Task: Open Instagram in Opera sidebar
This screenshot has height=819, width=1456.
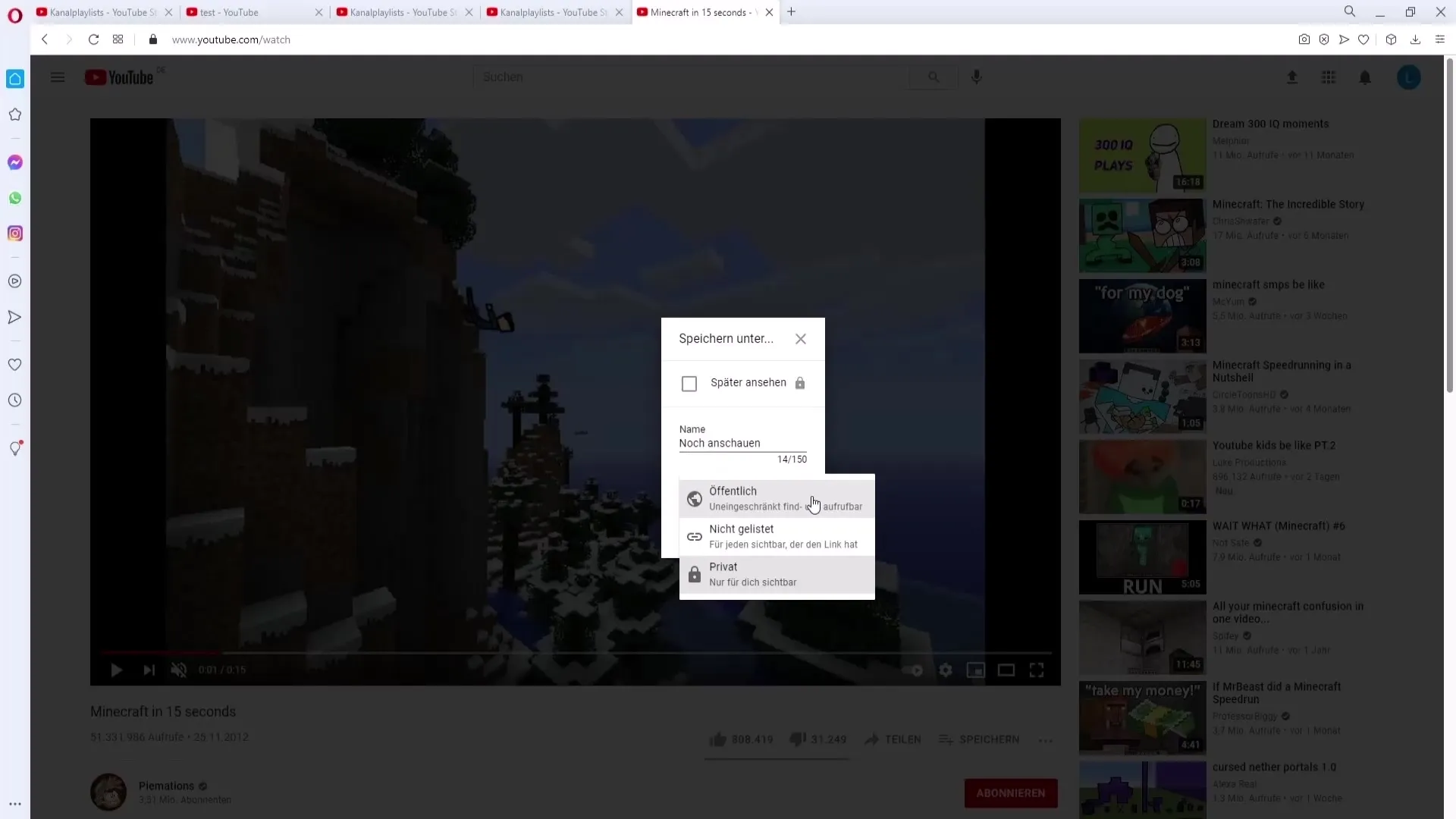Action: [x=15, y=234]
